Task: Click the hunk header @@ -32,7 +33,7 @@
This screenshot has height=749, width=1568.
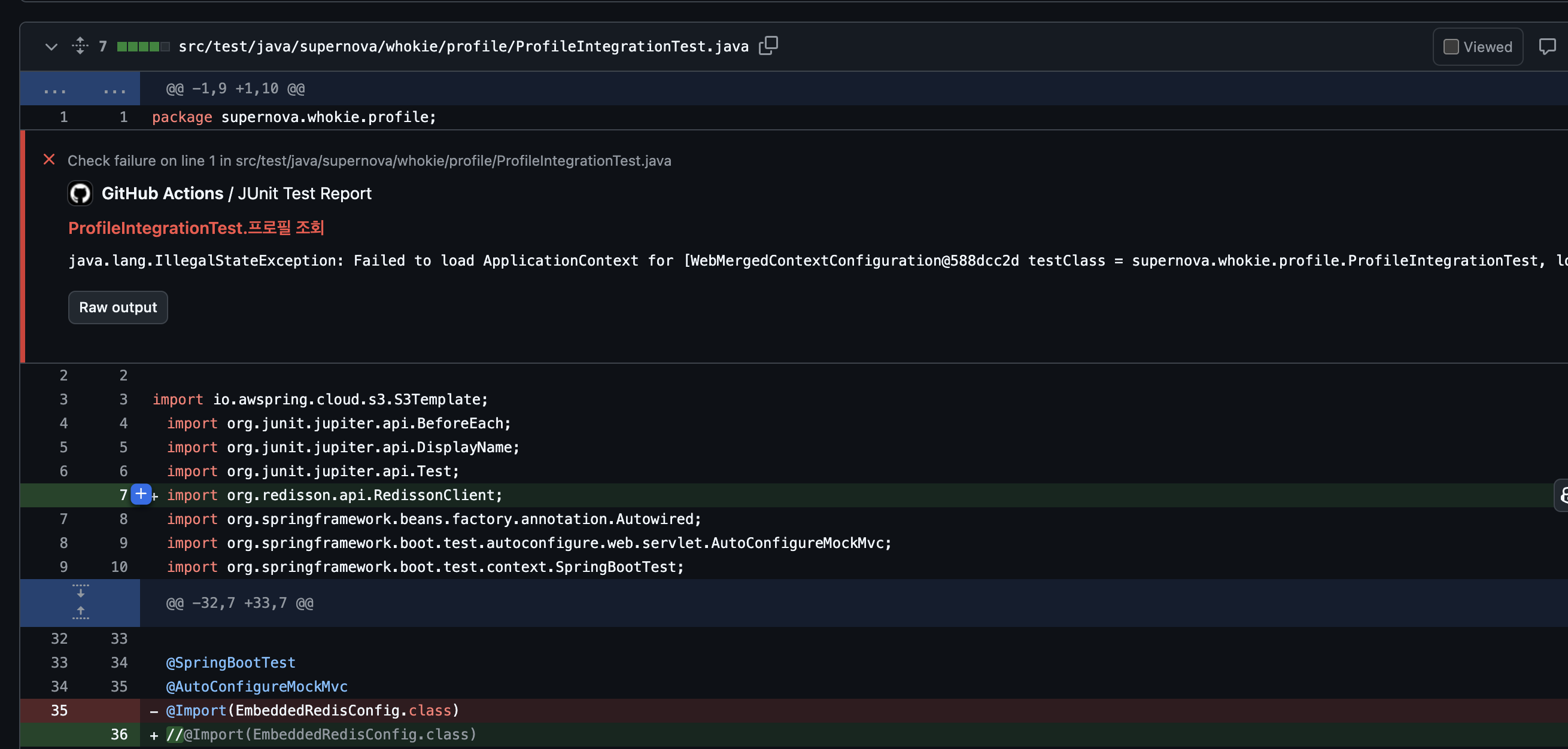Action: pos(240,603)
